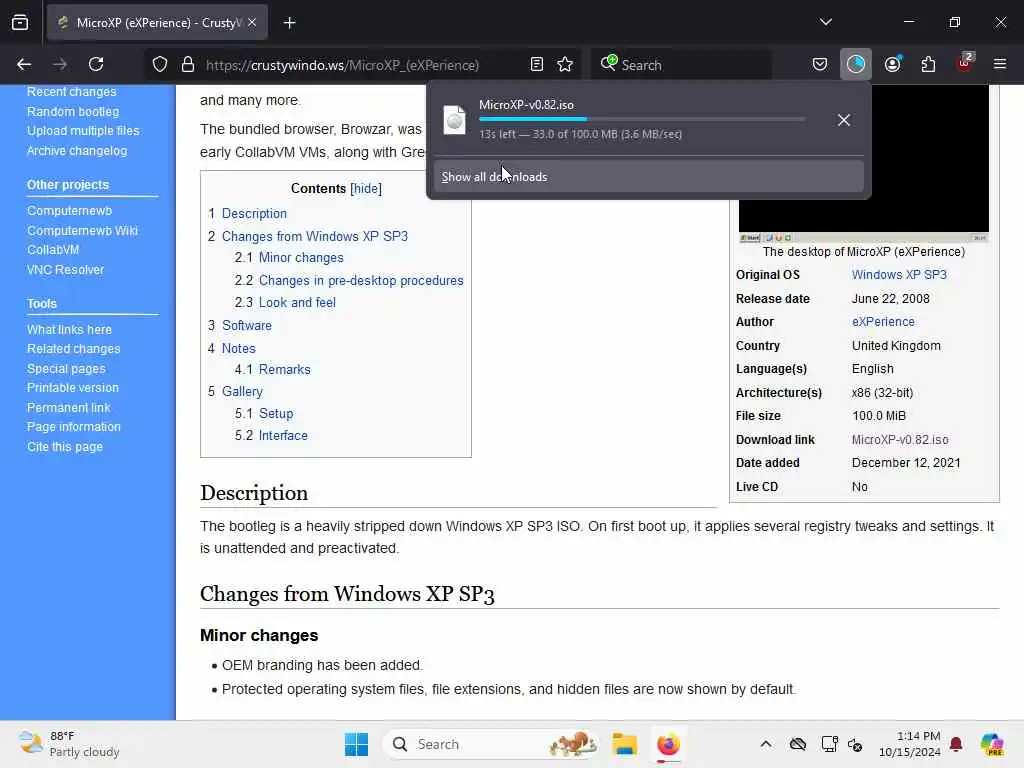
Task: Open VNC Resolver sidebar link
Action: [65, 270]
